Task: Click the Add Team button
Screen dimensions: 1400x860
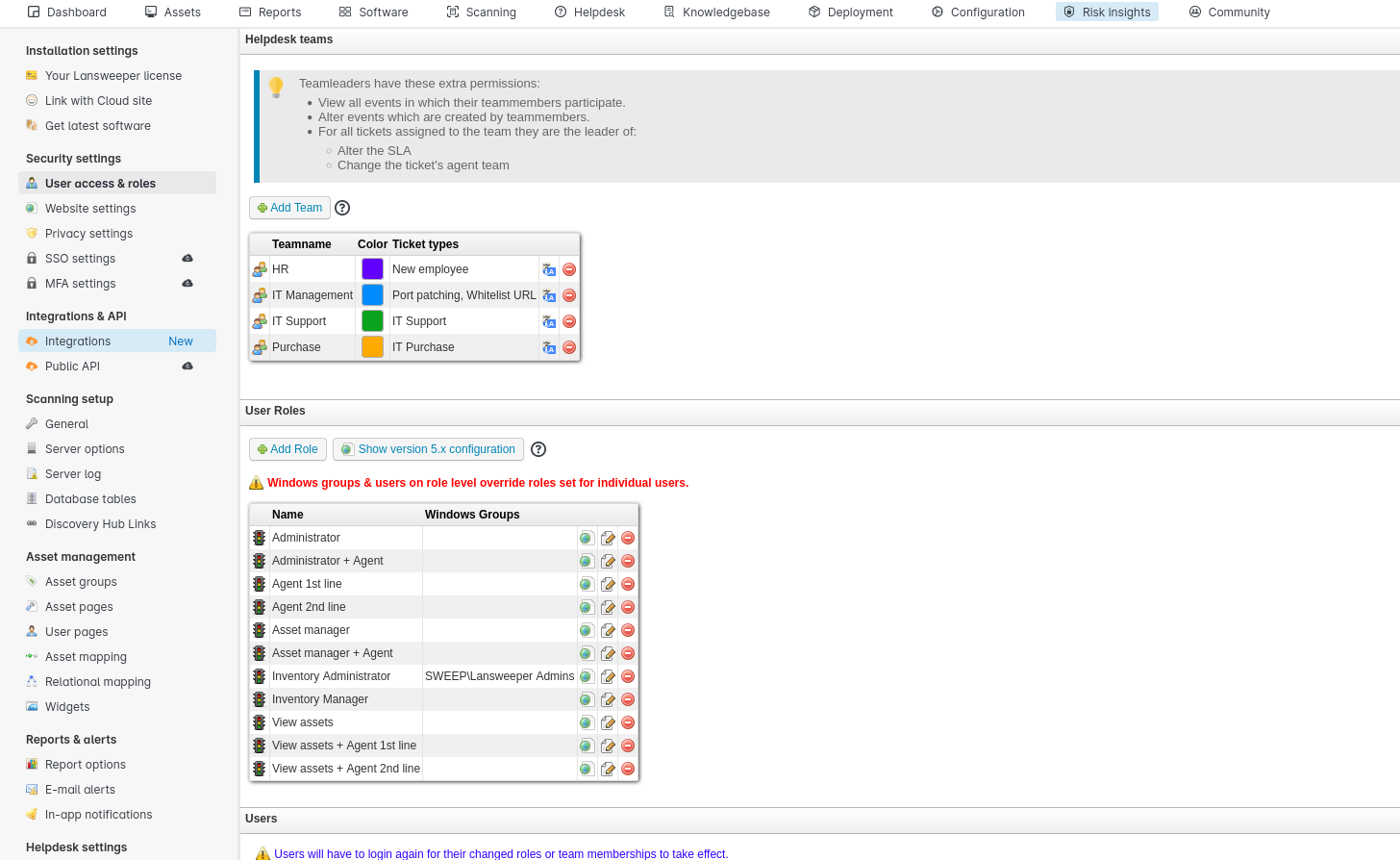Action: click(x=289, y=208)
